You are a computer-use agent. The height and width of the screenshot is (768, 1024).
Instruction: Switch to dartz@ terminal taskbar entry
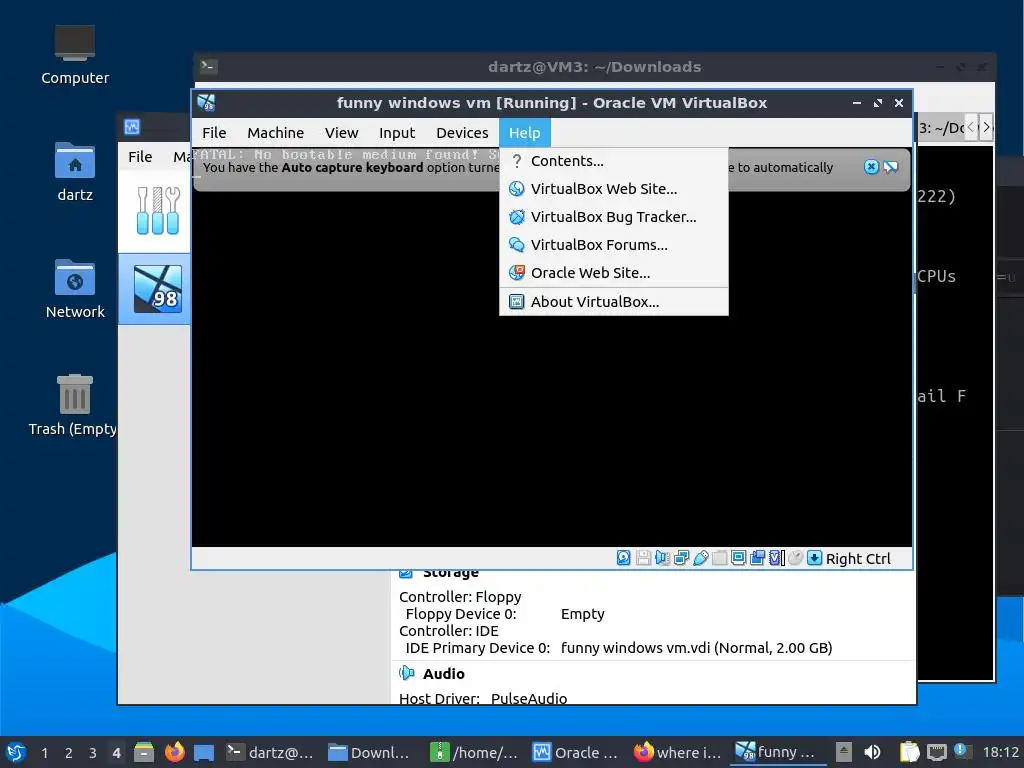pyautogui.click(x=270, y=752)
